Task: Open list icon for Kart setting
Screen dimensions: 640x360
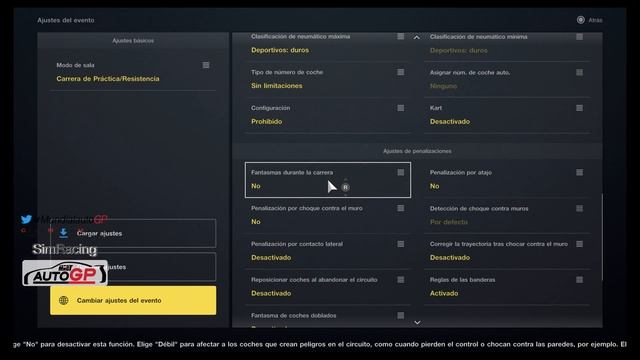Action: (x=579, y=108)
